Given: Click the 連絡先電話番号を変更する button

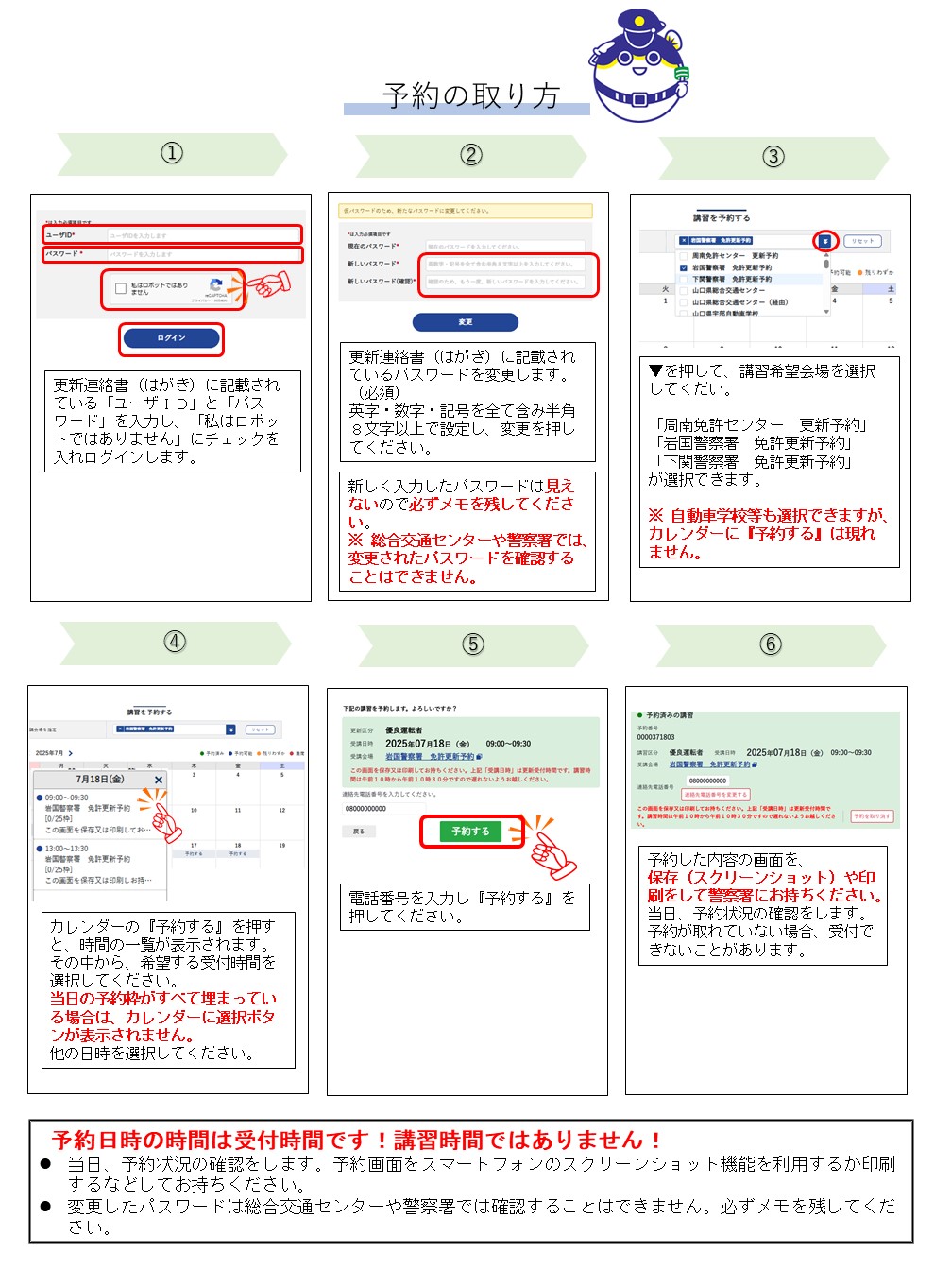Looking at the screenshot, I should click(717, 795).
